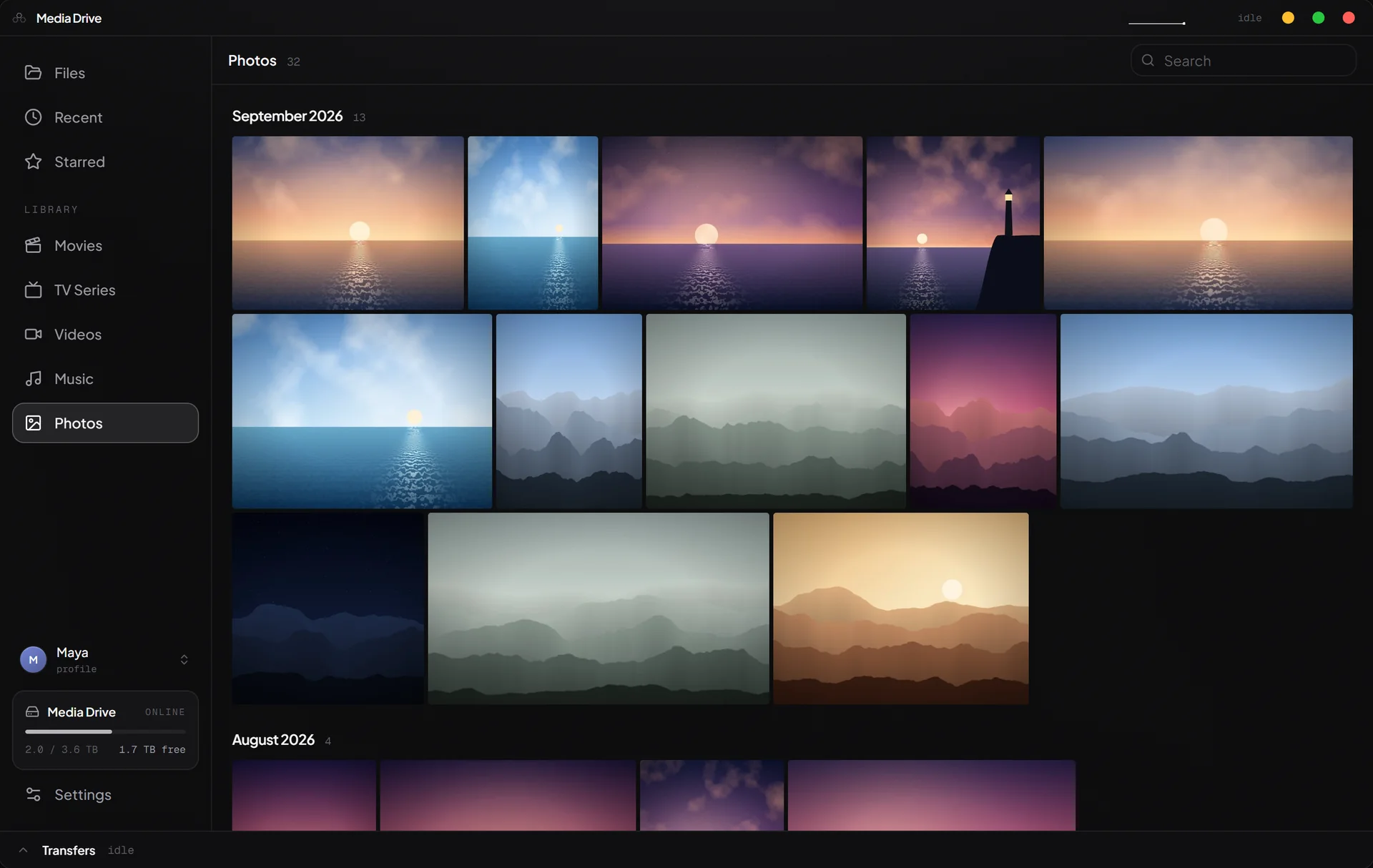This screenshot has width=1373, height=868.
Task: Click the September 2026 heading
Action: coord(287,116)
